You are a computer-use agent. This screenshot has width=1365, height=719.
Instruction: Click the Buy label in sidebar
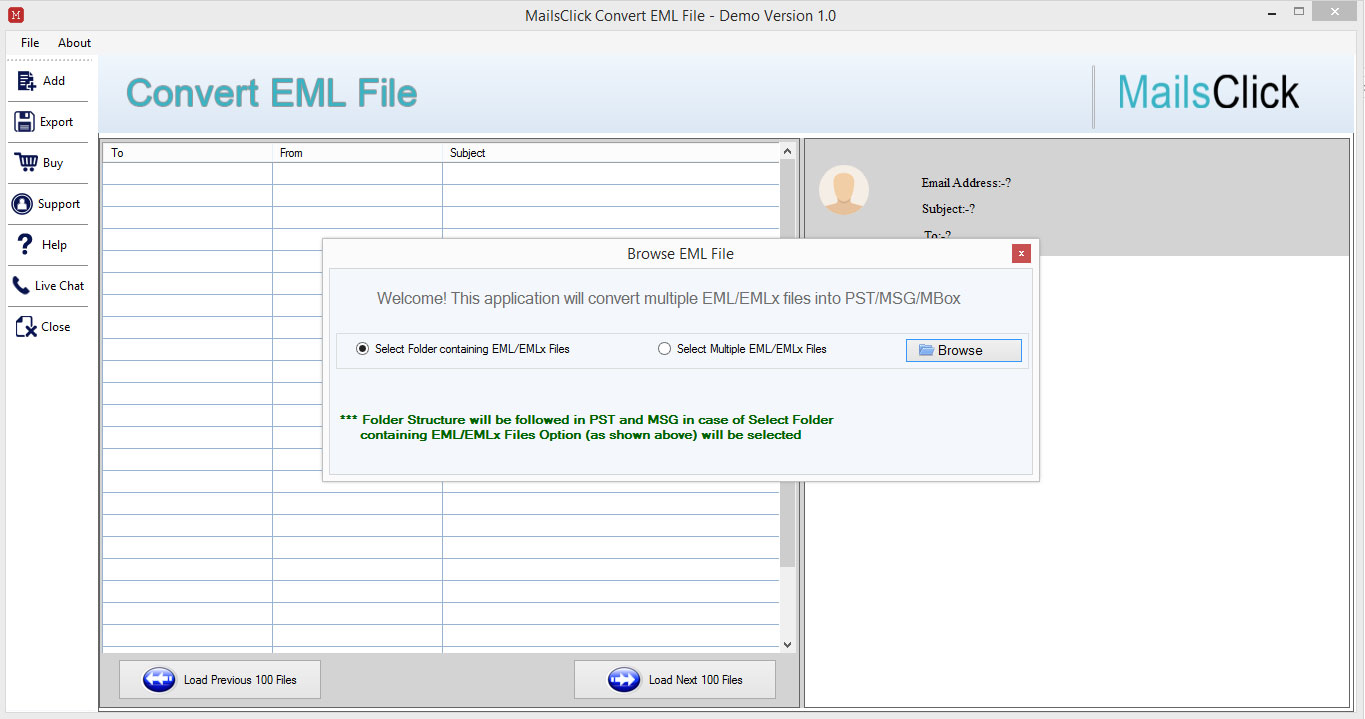point(53,163)
